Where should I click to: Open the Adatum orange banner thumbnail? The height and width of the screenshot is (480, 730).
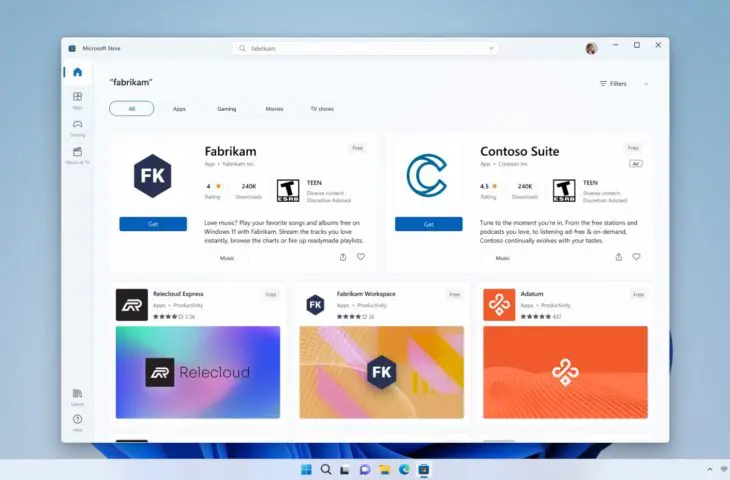coord(565,372)
